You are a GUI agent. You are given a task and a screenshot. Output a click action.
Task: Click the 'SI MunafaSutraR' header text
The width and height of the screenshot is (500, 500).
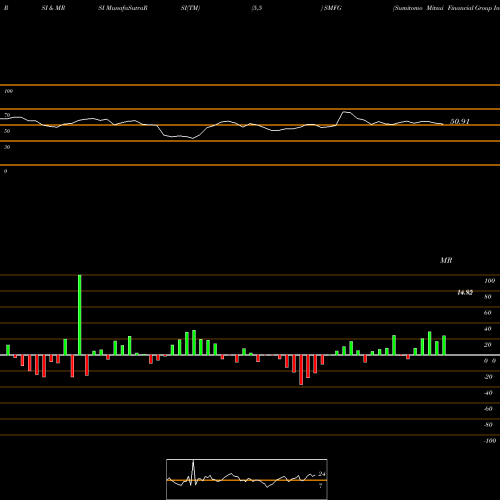(123, 8)
